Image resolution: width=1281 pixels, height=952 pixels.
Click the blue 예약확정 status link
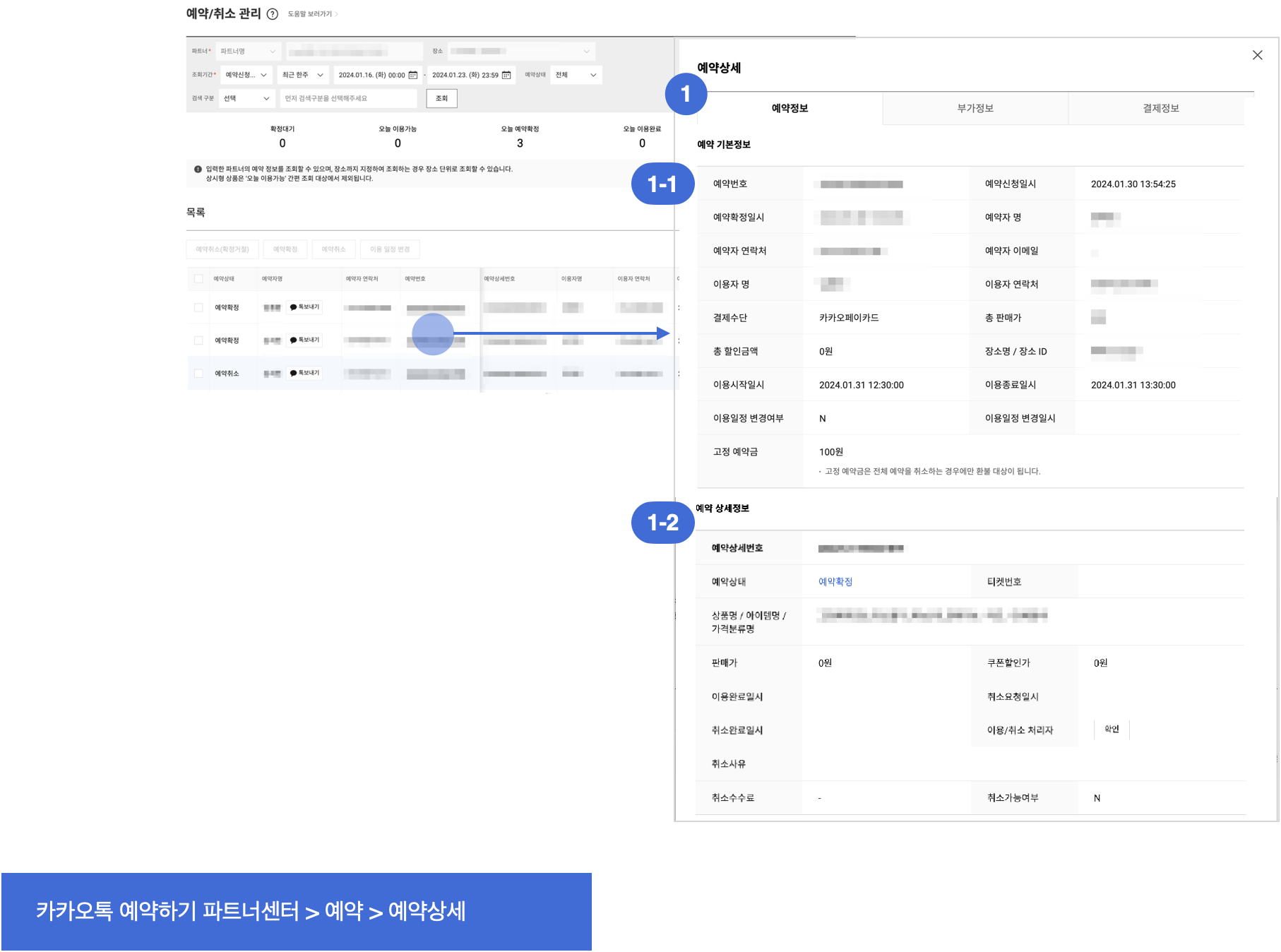coord(835,582)
